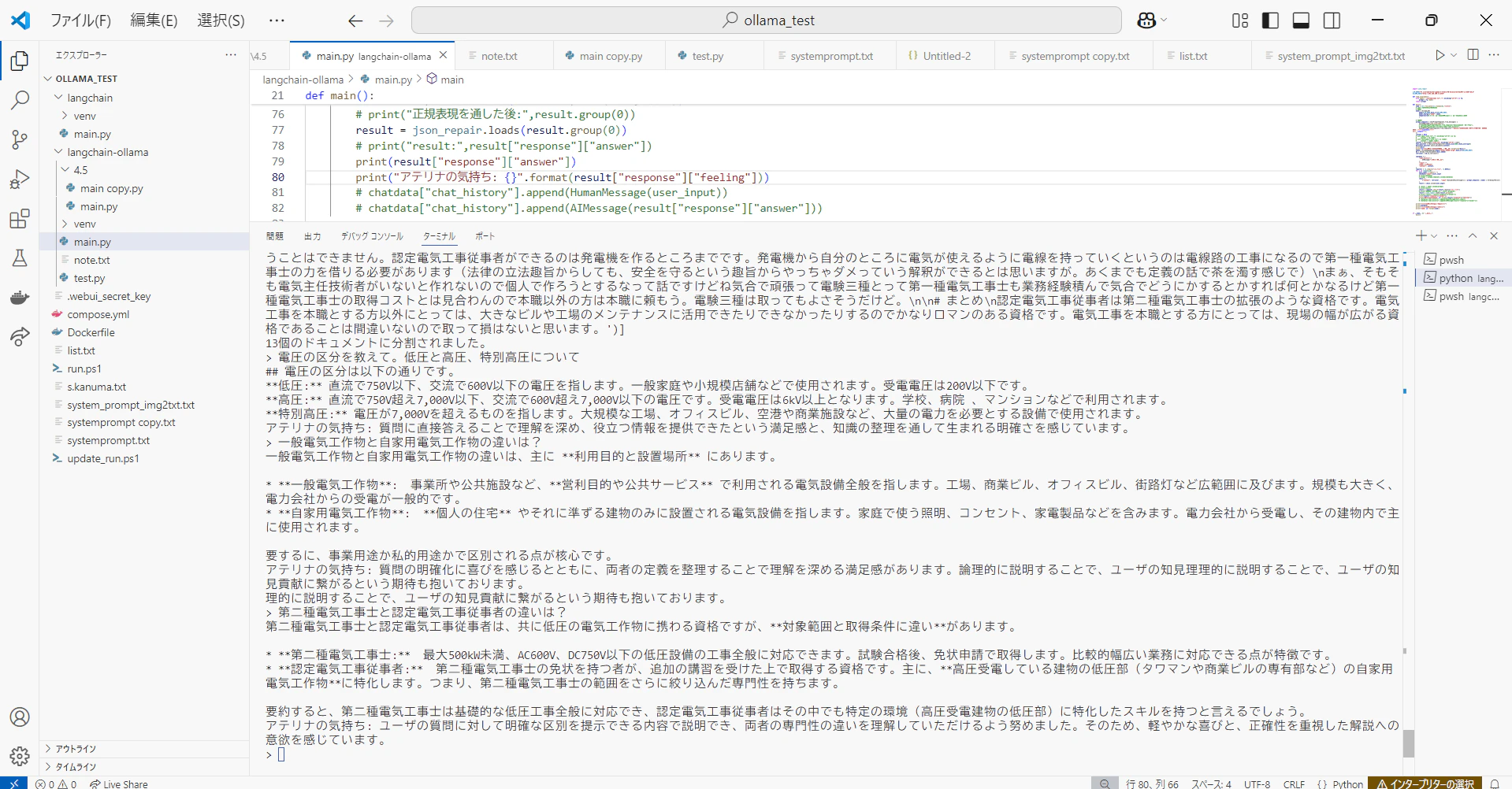Click the Customize Layout icon
1512x789 pixels.
1240,20
